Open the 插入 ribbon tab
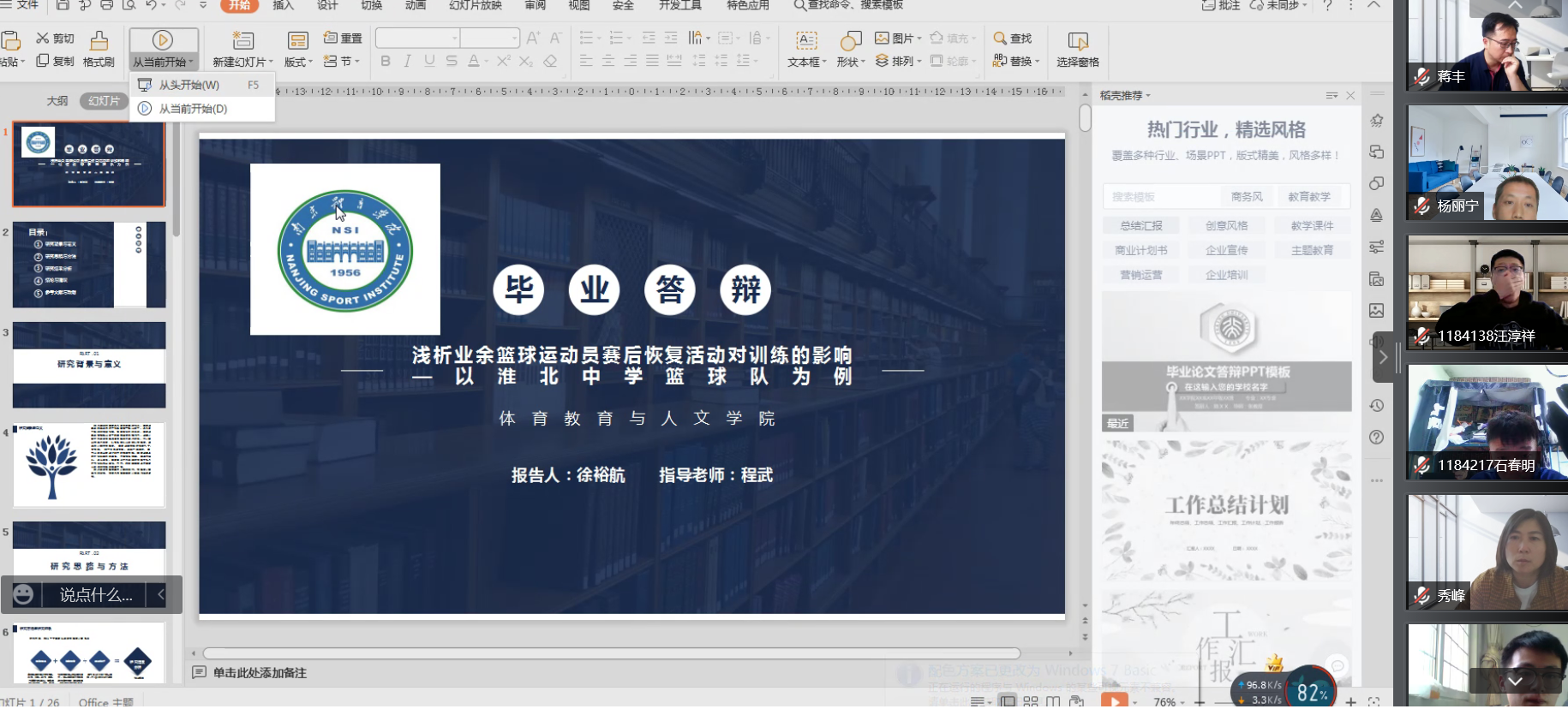 pos(283,5)
